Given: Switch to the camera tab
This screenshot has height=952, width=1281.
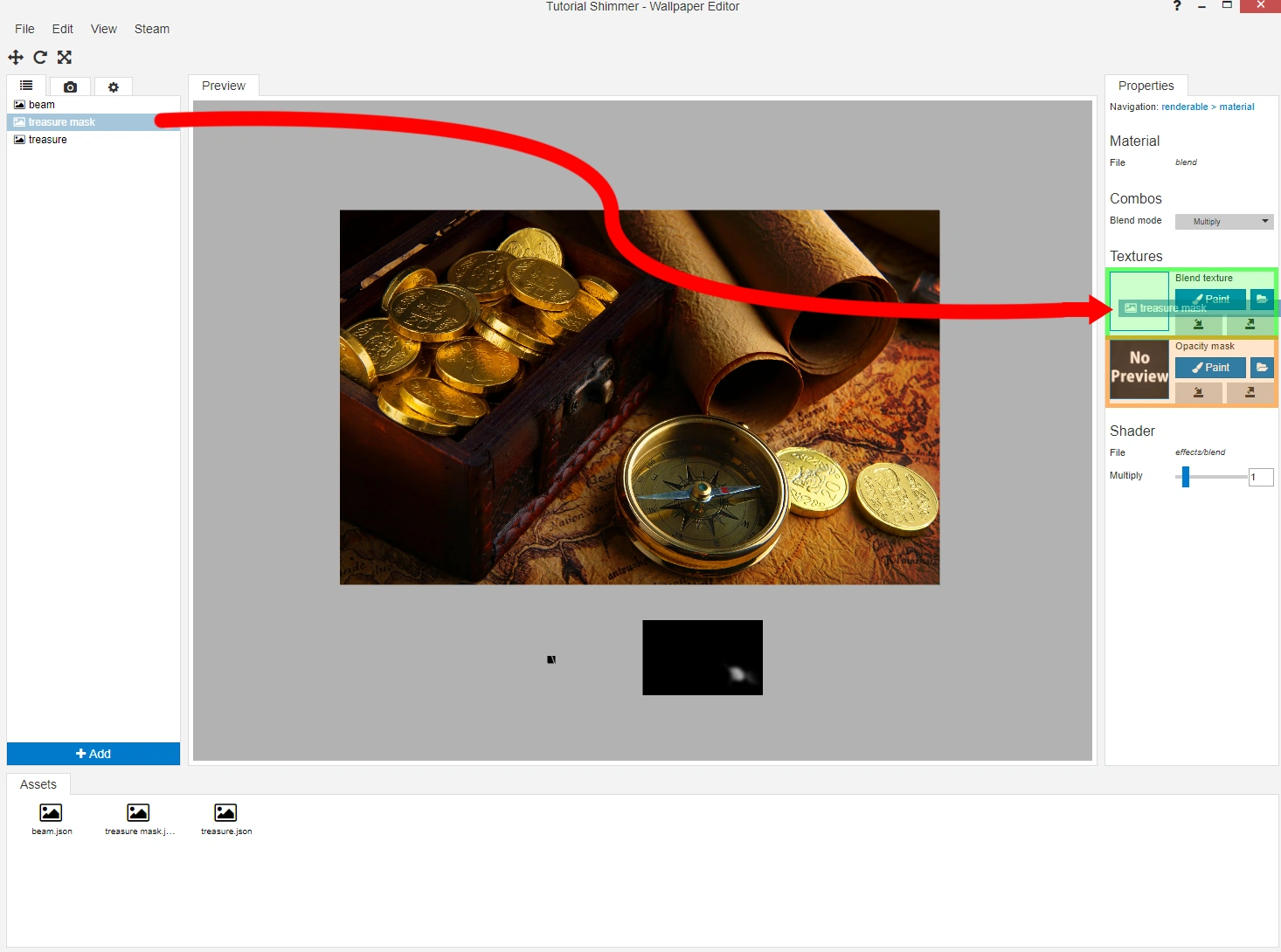Looking at the screenshot, I should coord(70,86).
